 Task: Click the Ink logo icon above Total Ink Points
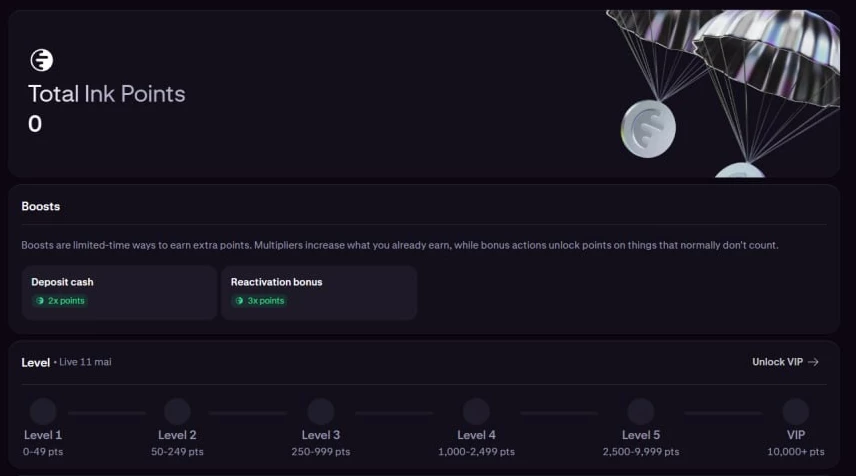coord(42,60)
